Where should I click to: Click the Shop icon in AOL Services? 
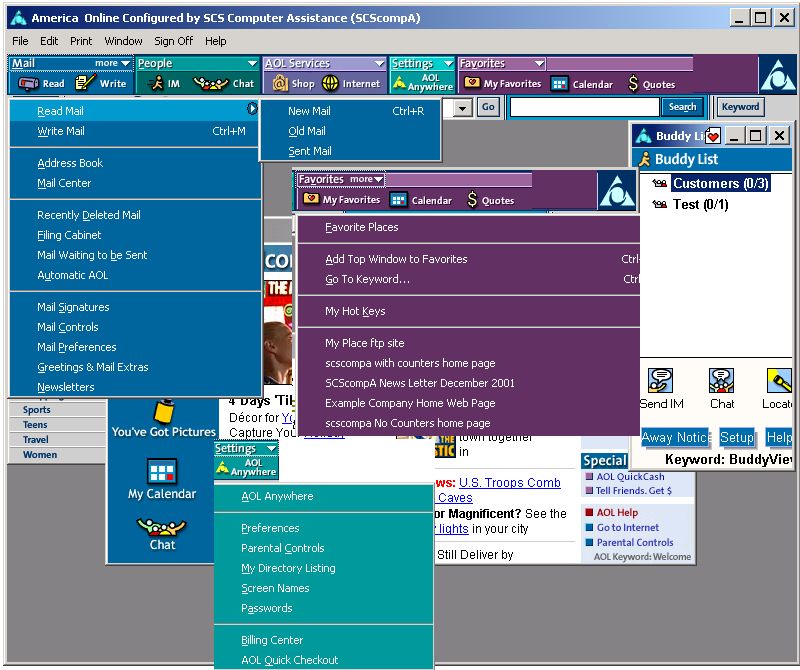281,84
